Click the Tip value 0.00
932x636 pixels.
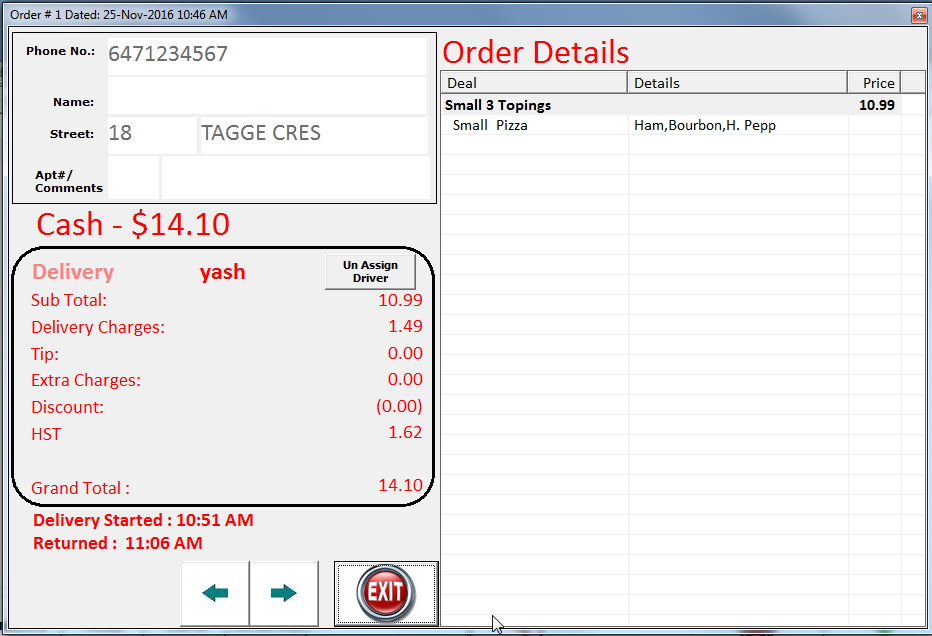pyautogui.click(x=405, y=353)
